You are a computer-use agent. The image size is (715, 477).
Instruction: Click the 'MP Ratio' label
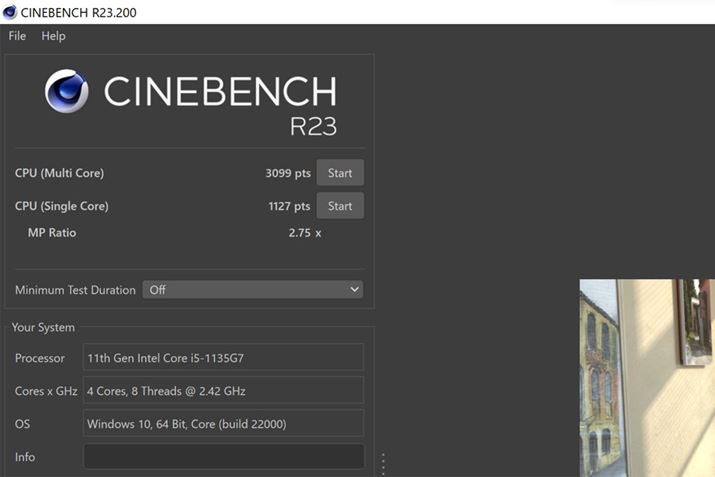(52, 233)
